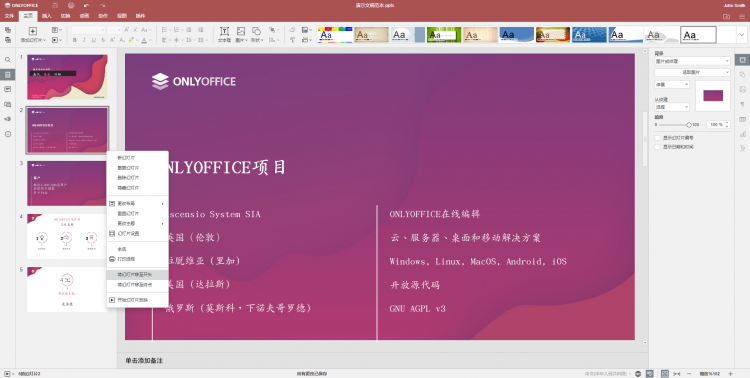Viewport: 750px width, 378px height.
Task: Open the comments panel in left sidebar
Action: (x=8, y=89)
